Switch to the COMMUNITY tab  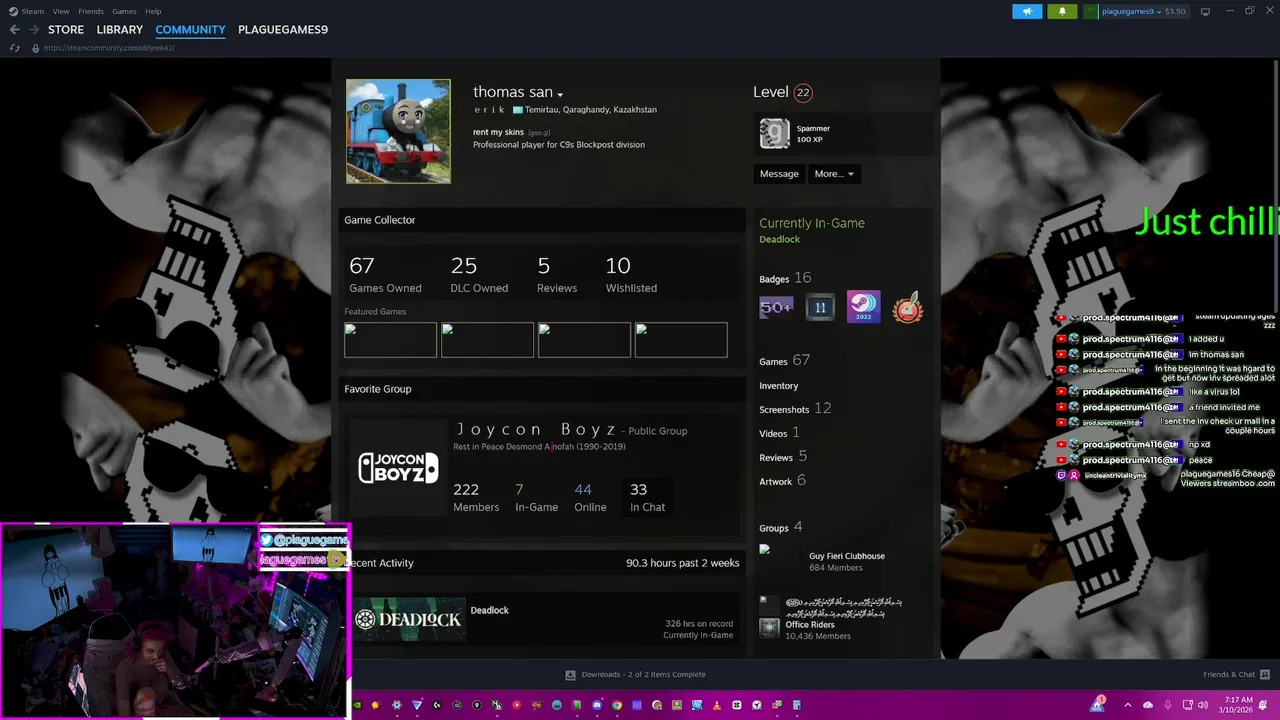coord(190,30)
